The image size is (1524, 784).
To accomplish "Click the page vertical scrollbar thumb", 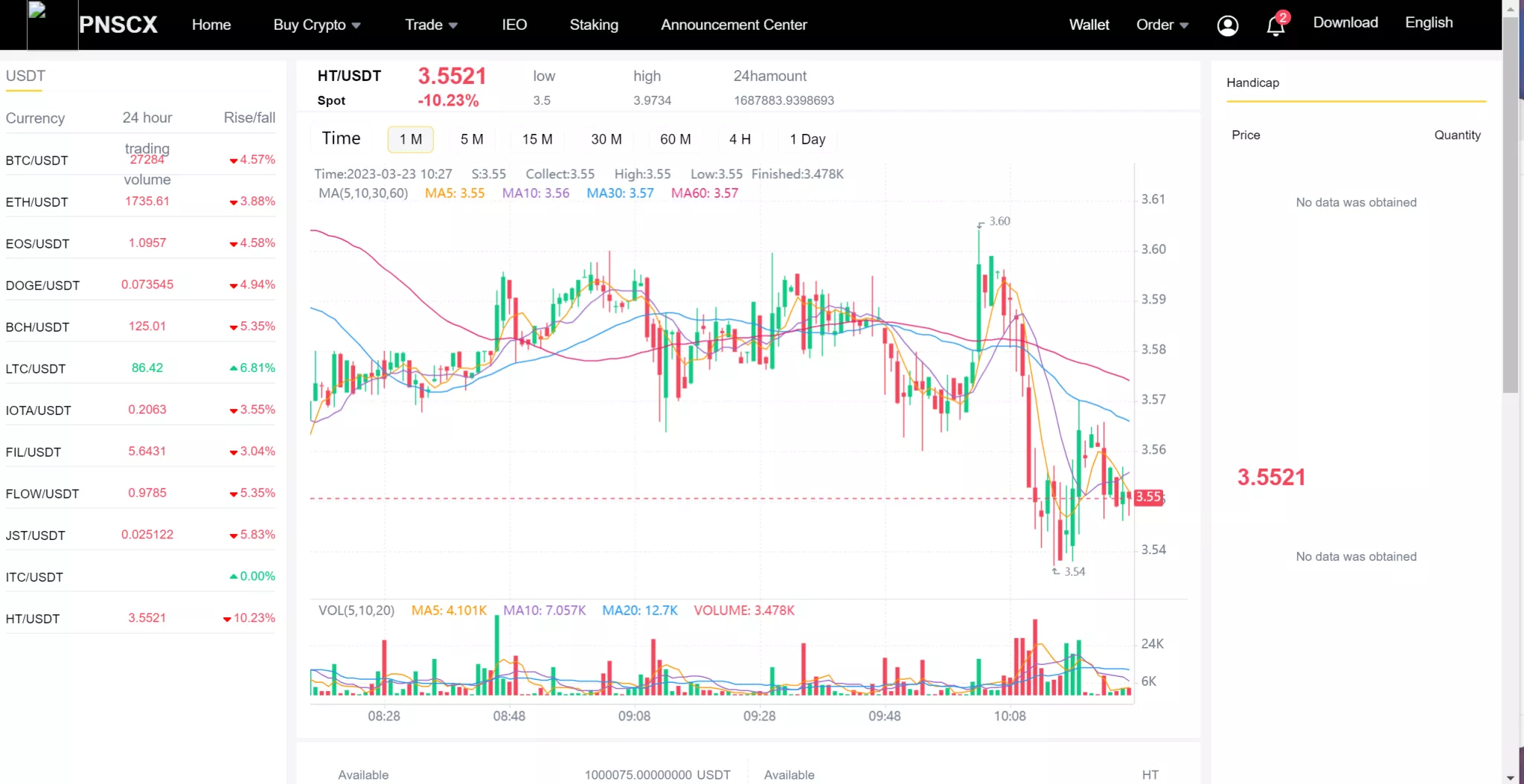I will (1510, 201).
